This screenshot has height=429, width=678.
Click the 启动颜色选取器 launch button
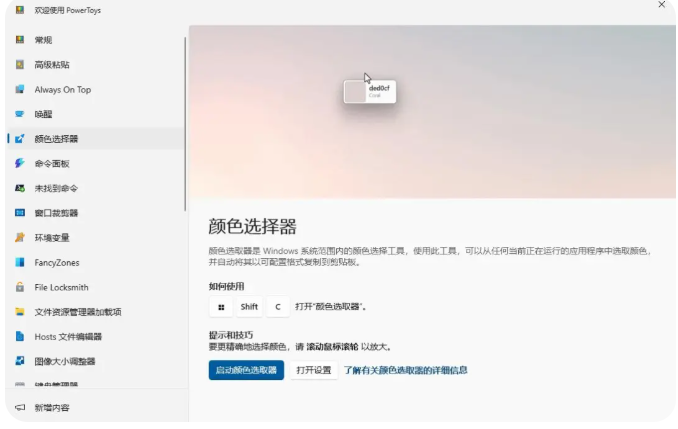[246, 370]
